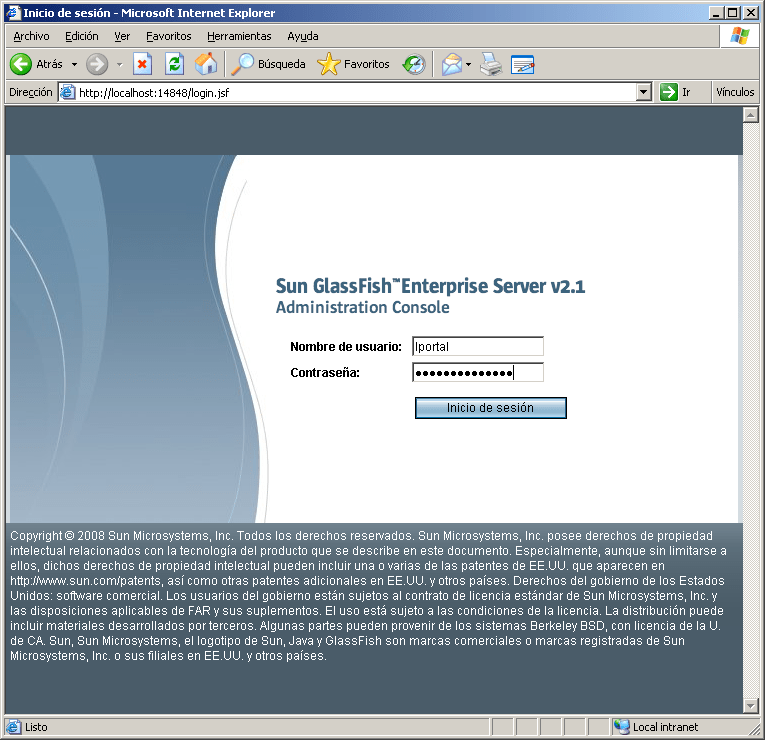This screenshot has height=740, width=765.
Task: Close the Internet Explorer window
Action: (750, 13)
